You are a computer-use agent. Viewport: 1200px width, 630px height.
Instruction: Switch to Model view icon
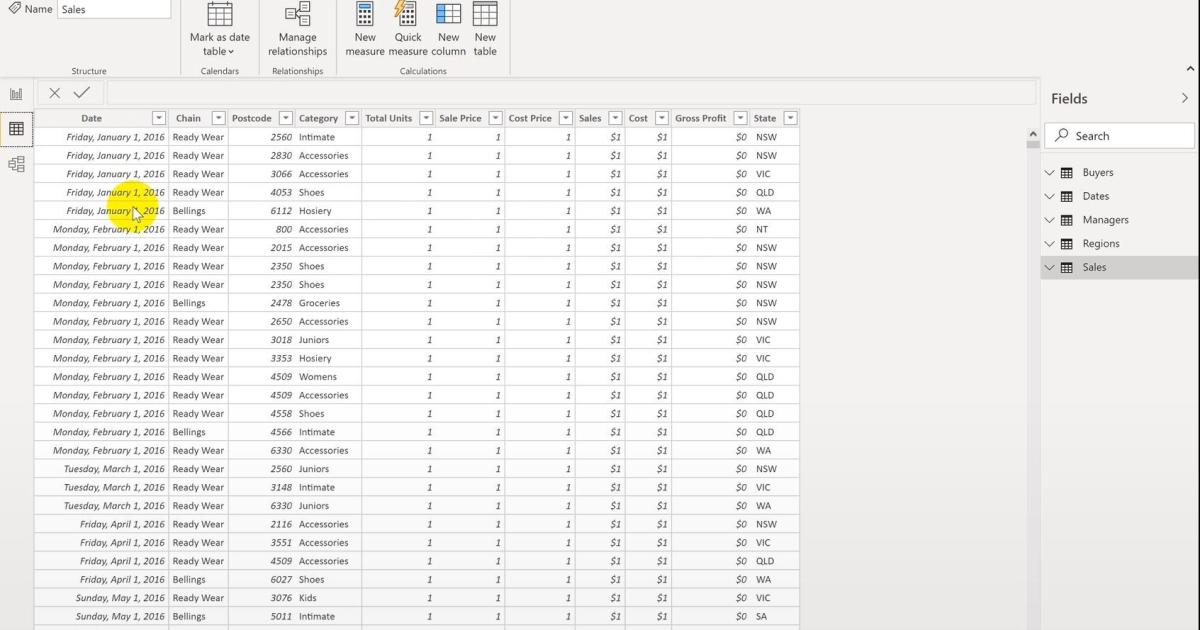coord(16,164)
